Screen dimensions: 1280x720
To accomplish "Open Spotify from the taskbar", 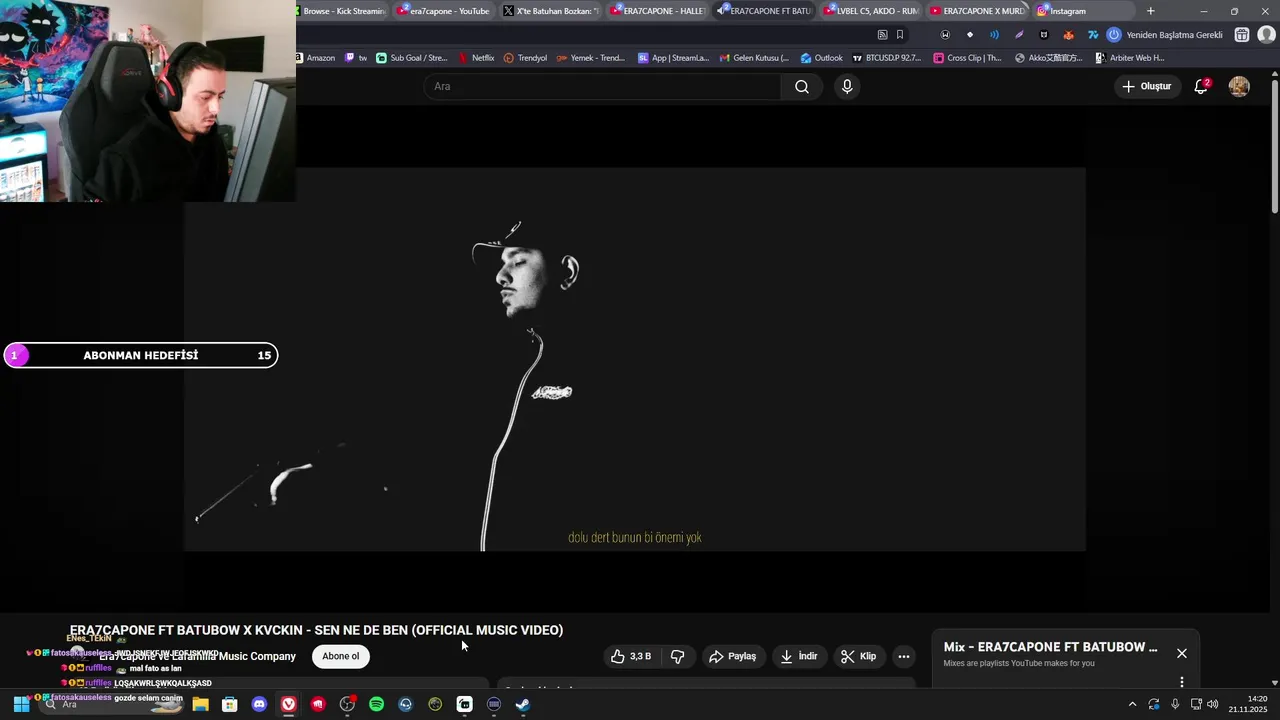I will coord(376,705).
